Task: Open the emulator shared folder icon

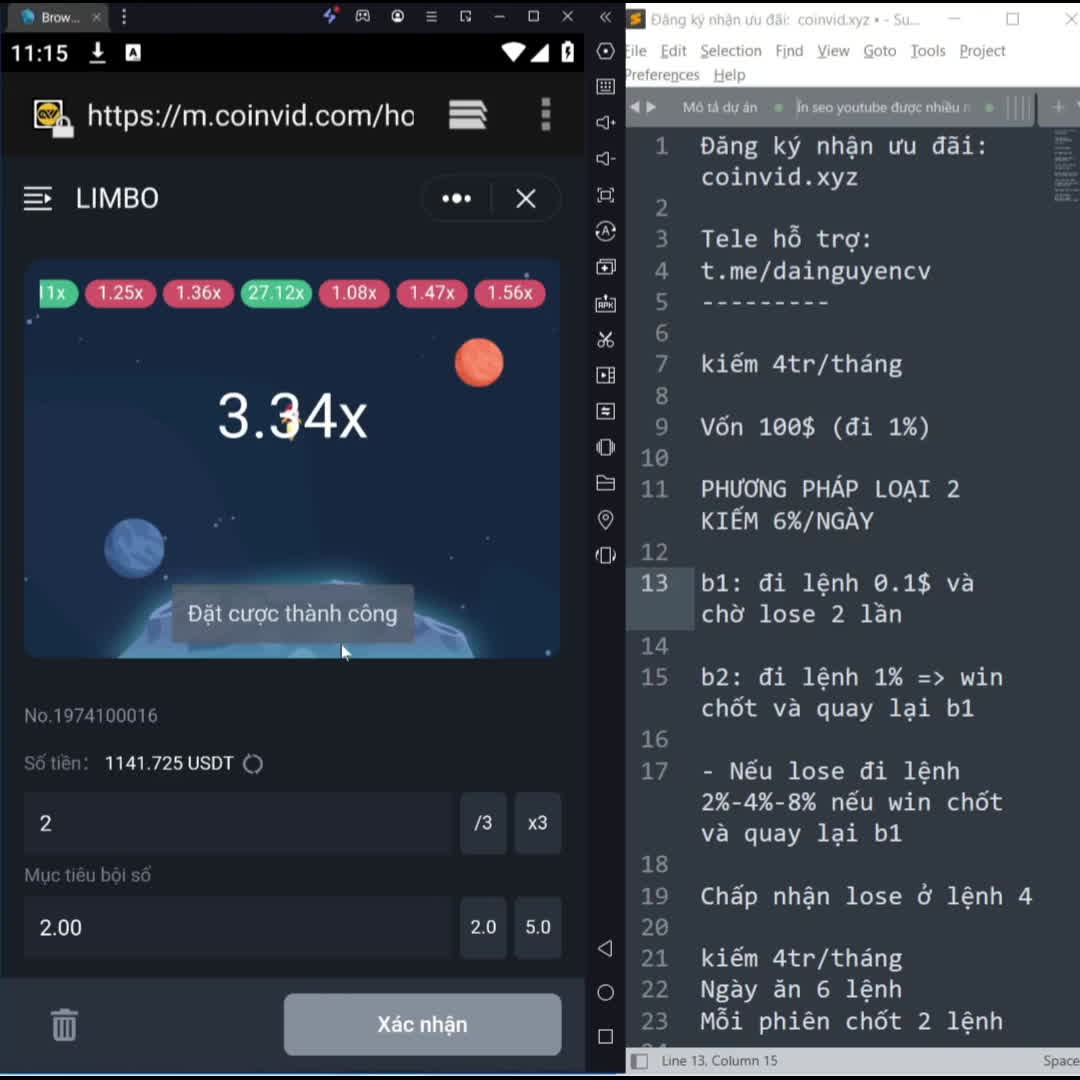Action: pos(605,483)
